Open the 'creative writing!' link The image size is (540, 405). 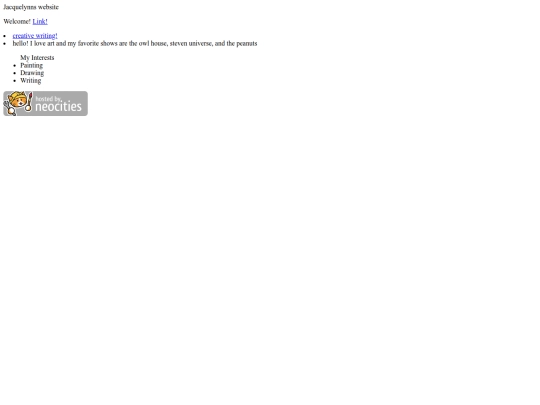tap(35, 36)
